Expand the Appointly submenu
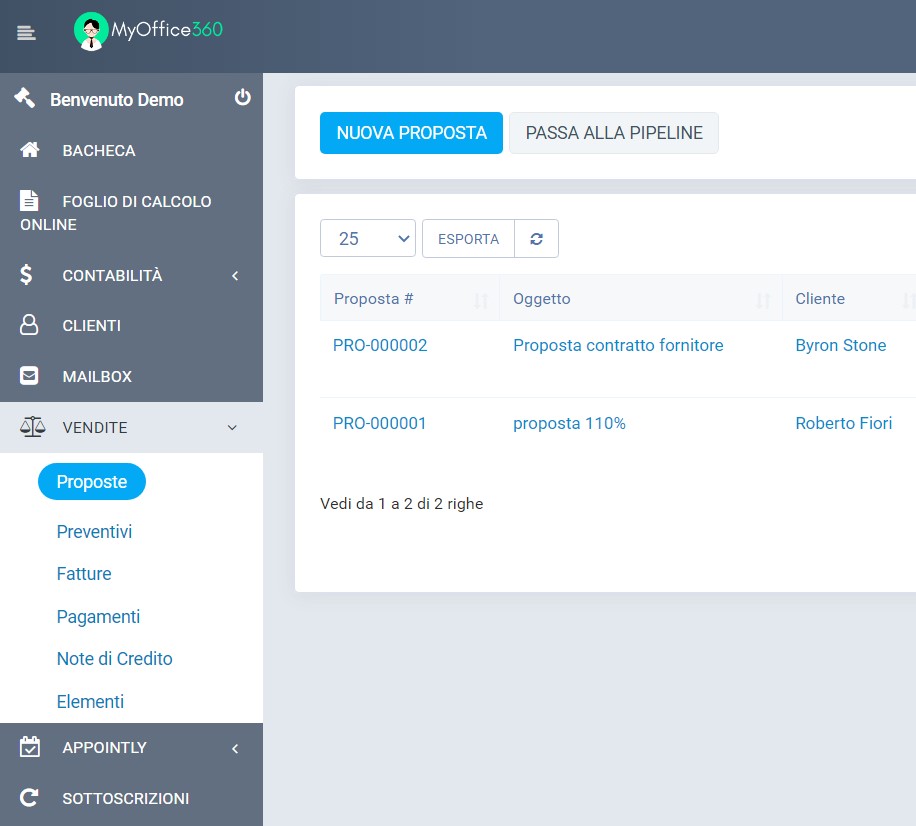The width and height of the screenshot is (916, 826). (x=131, y=748)
